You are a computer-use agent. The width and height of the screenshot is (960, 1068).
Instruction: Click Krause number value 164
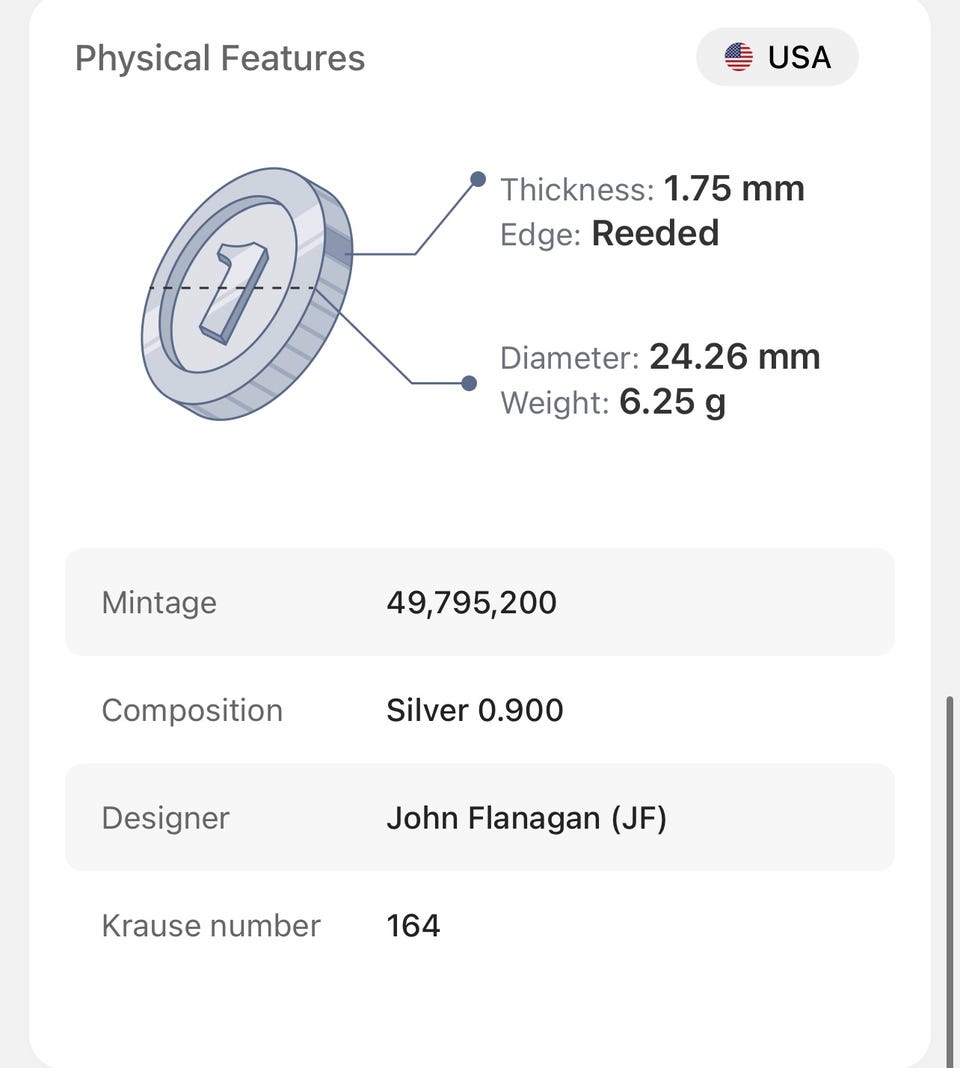pyautogui.click(x=413, y=926)
